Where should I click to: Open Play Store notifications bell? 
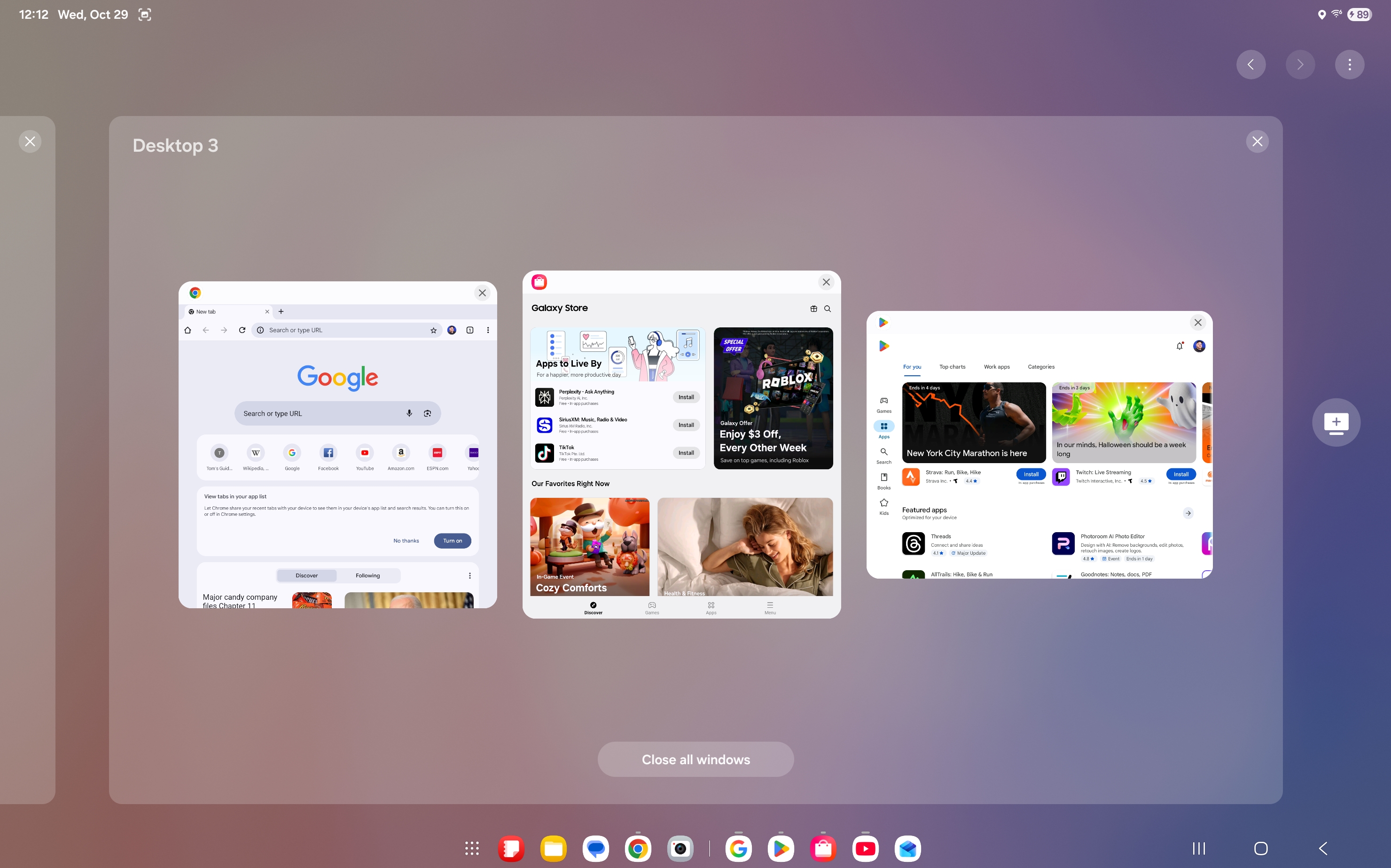1180,346
